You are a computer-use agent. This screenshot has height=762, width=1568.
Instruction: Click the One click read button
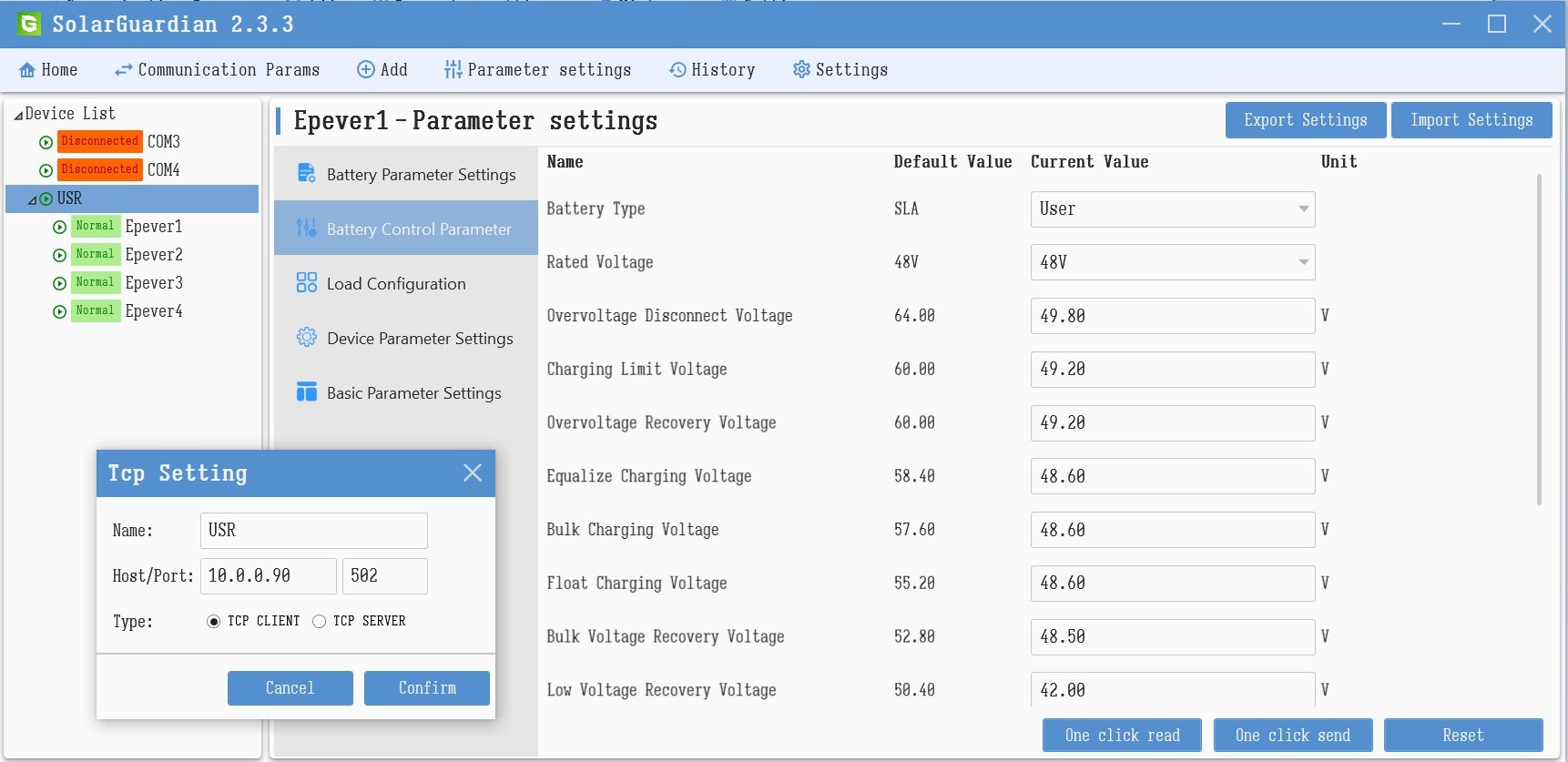pyautogui.click(x=1122, y=735)
